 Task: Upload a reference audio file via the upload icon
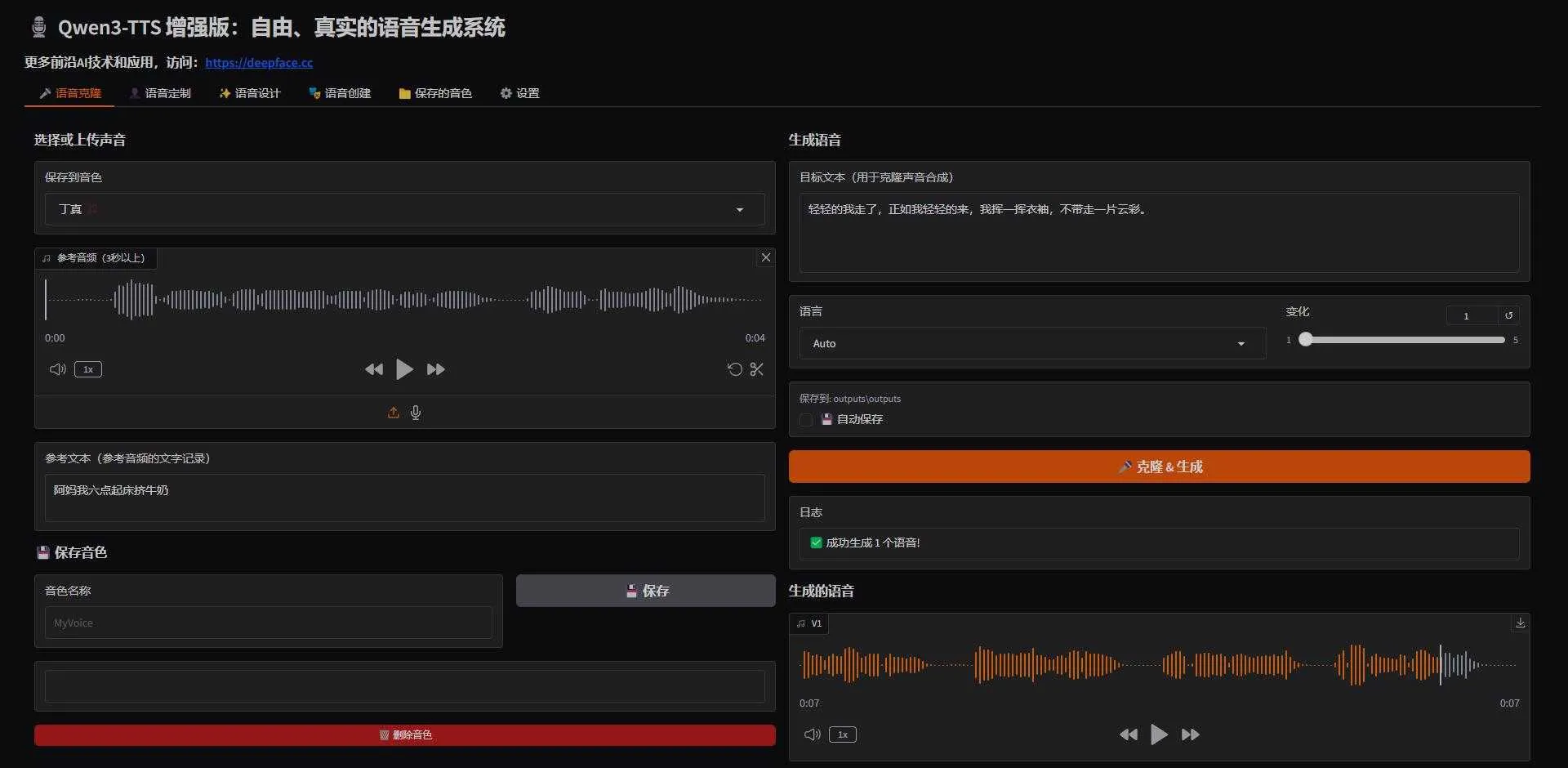393,413
